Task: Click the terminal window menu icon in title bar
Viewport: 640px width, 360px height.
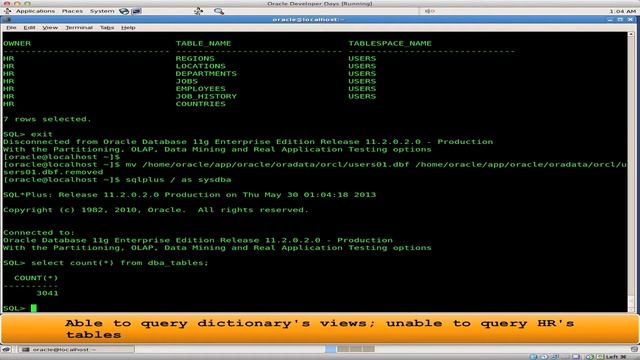Action: point(6,19)
